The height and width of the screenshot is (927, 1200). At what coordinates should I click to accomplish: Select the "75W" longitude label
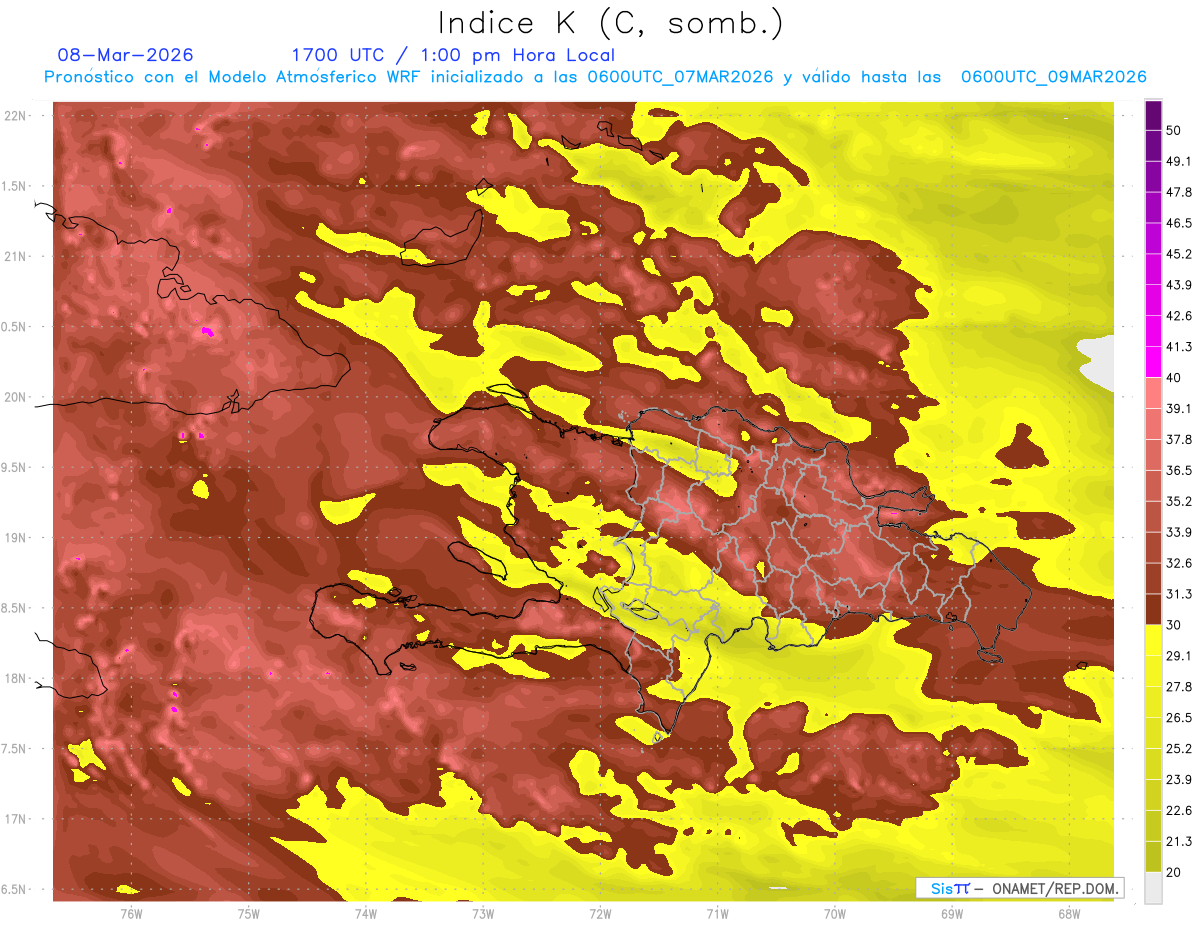tap(249, 913)
